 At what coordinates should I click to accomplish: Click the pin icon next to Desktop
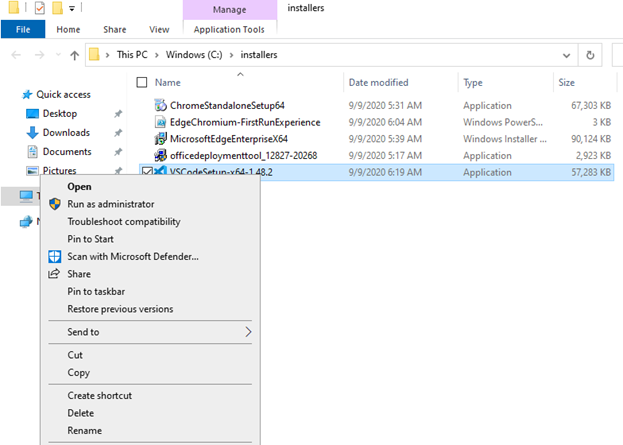point(118,114)
